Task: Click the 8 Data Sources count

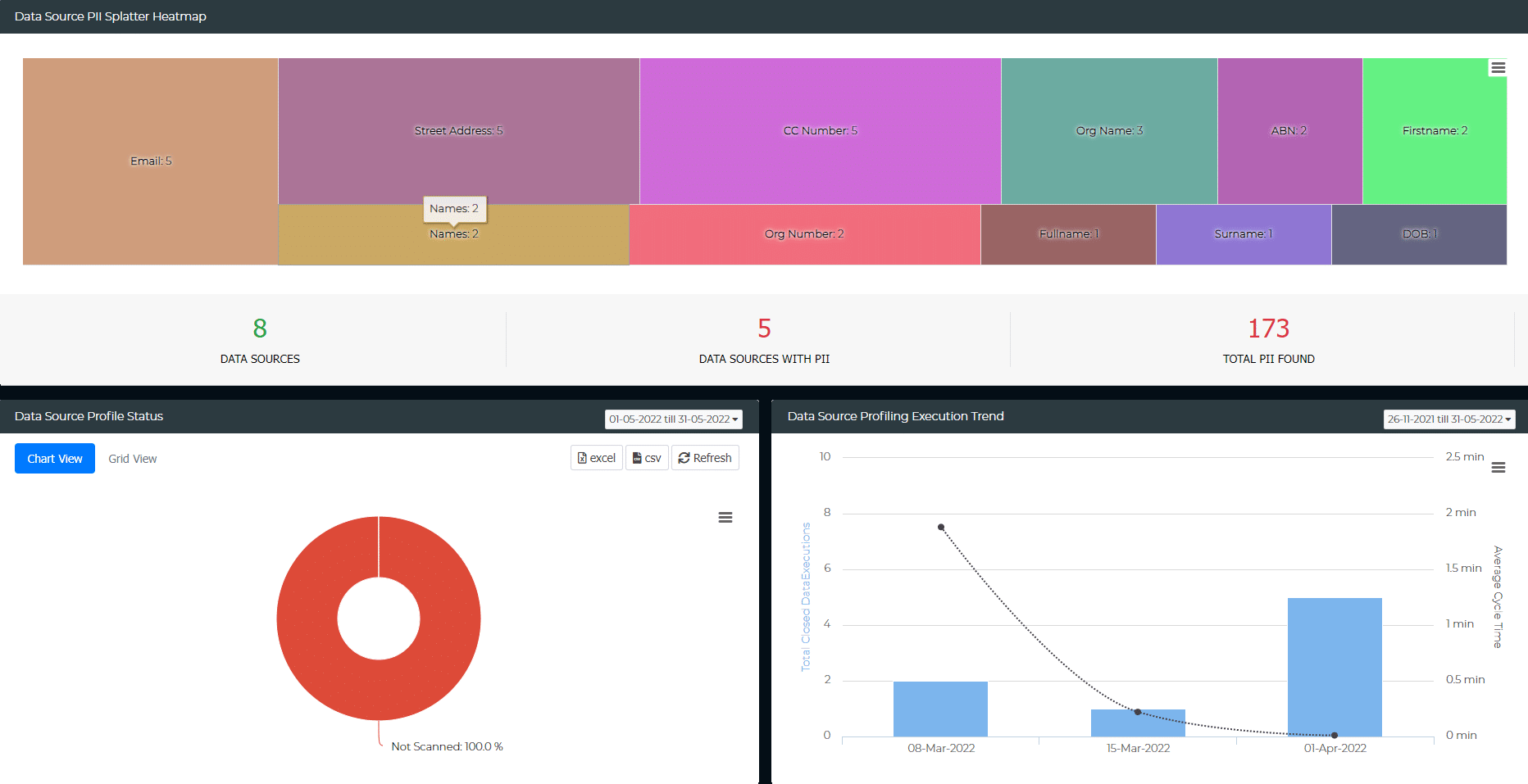Action: (260, 329)
